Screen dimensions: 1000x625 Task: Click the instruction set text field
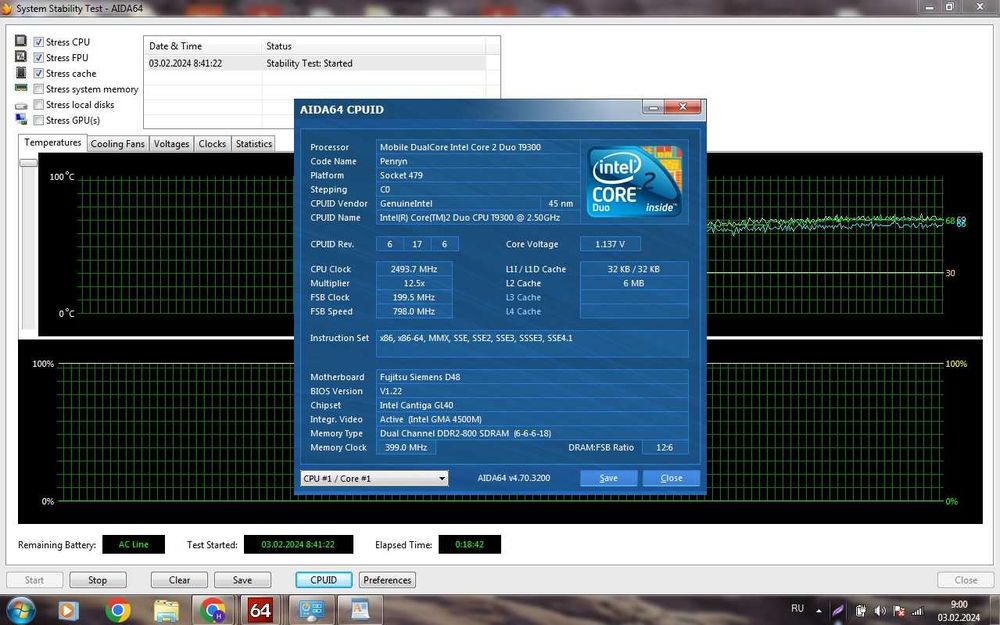[x=533, y=344]
